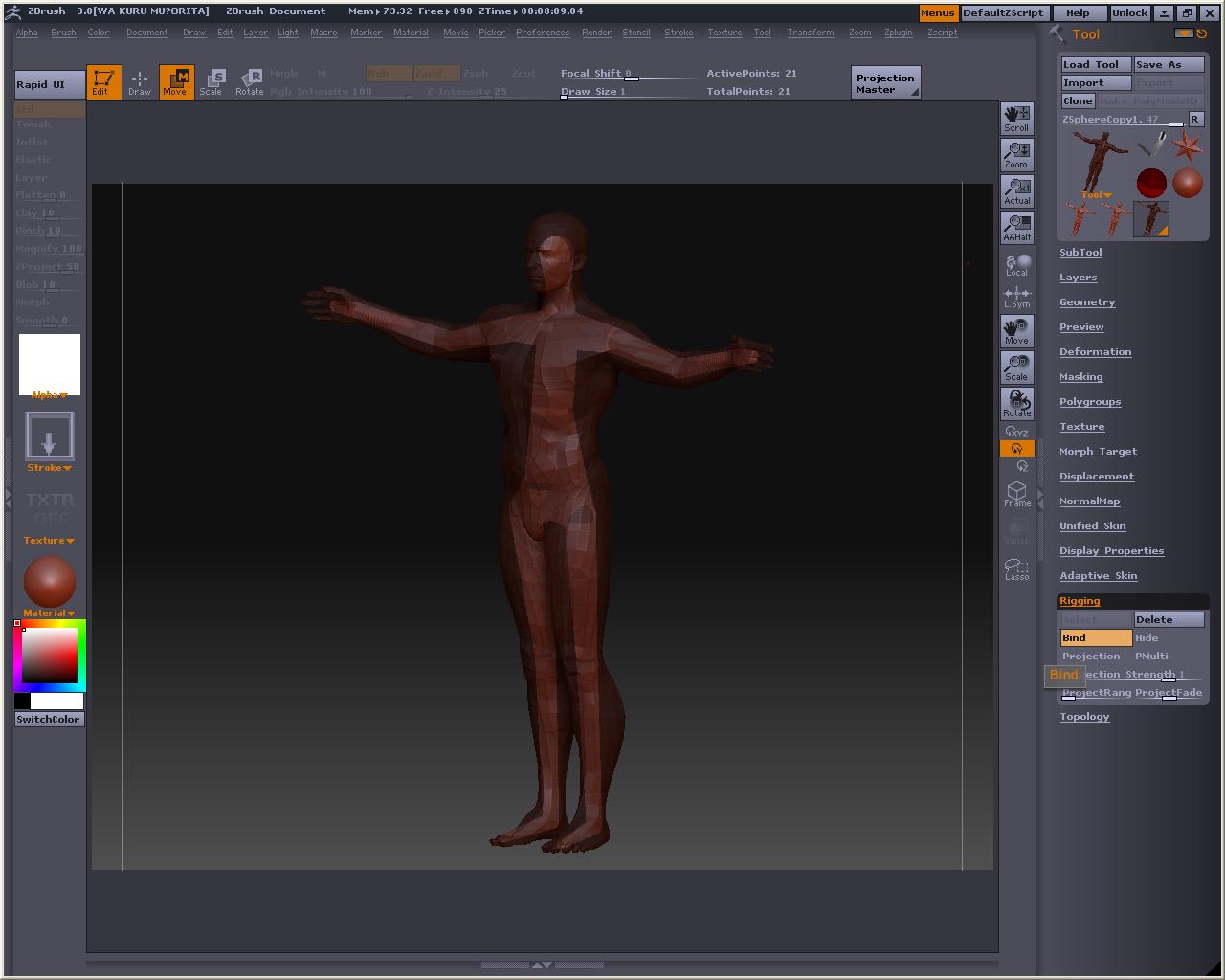Toggle Local transformations button
The image size is (1225, 980).
tap(1016, 265)
